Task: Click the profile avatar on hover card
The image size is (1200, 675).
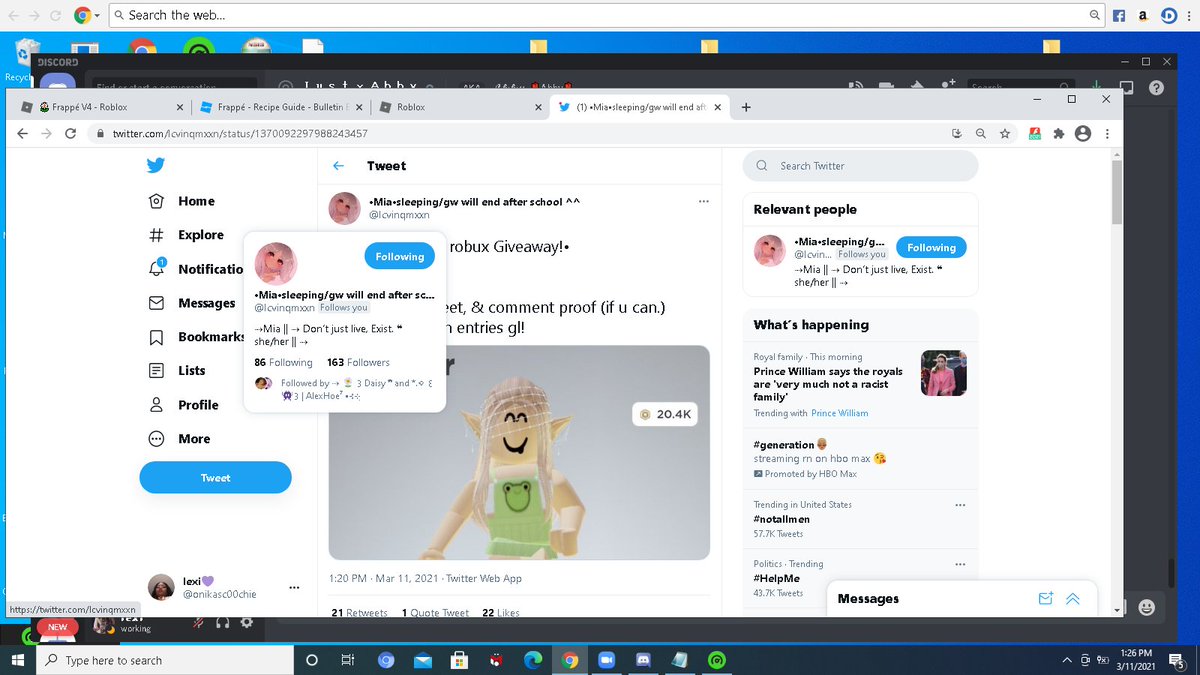Action: 276,264
